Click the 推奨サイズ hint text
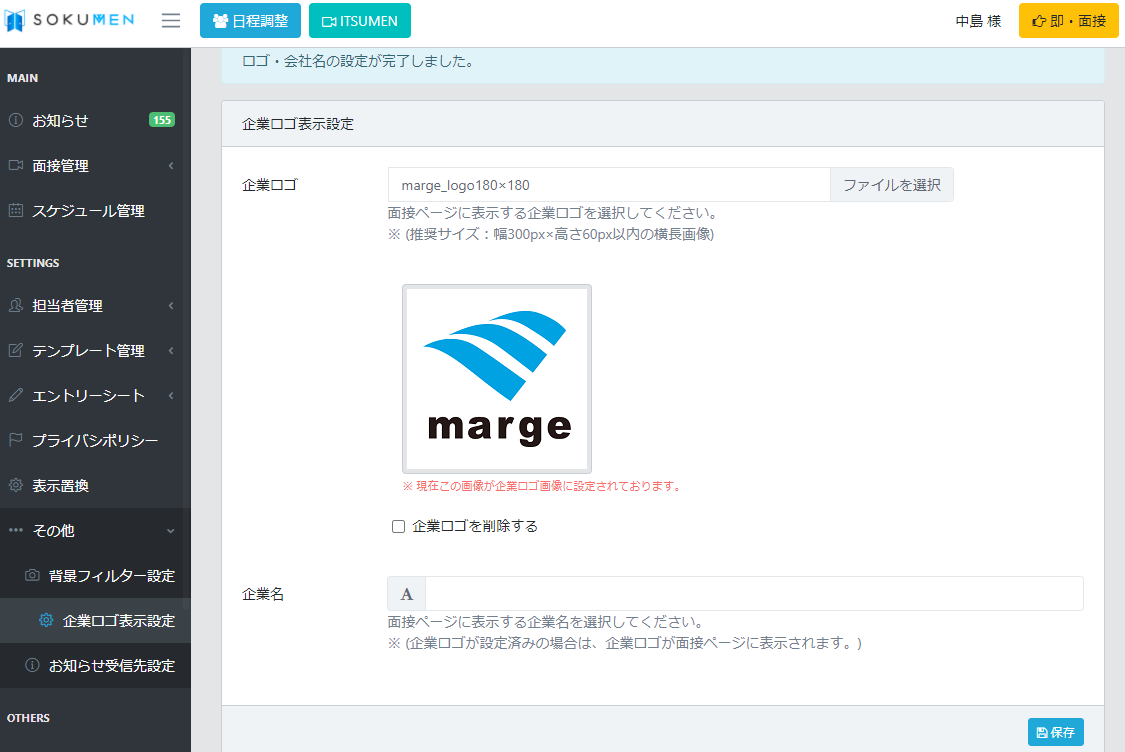1125x752 pixels. (x=551, y=234)
